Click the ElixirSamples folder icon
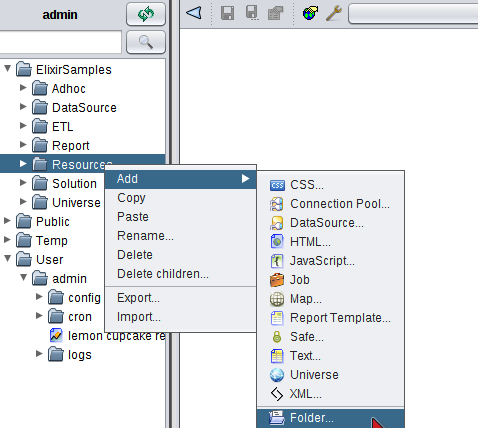The height and width of the screenshot is (428, 478). click(24, 69)
